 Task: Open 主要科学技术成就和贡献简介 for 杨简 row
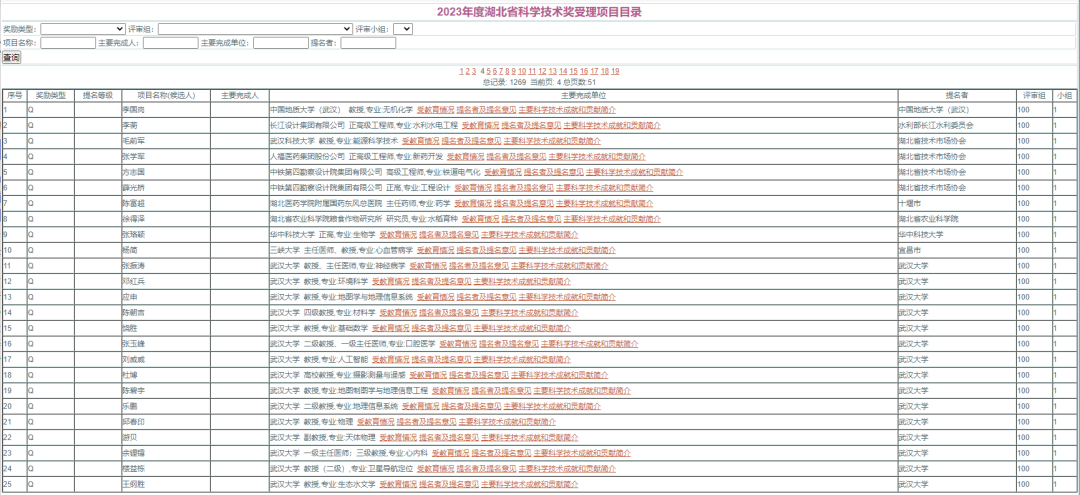[x=567, y=250]
